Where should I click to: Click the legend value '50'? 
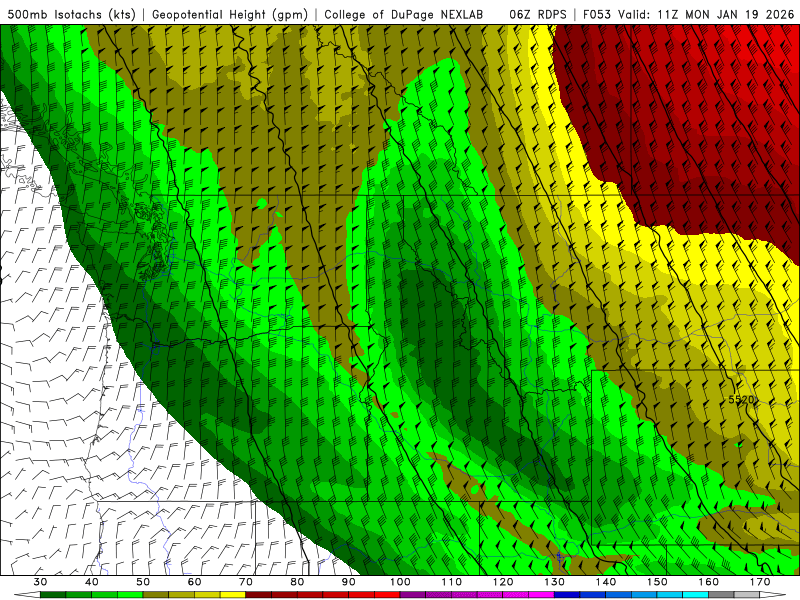(143, 582)
